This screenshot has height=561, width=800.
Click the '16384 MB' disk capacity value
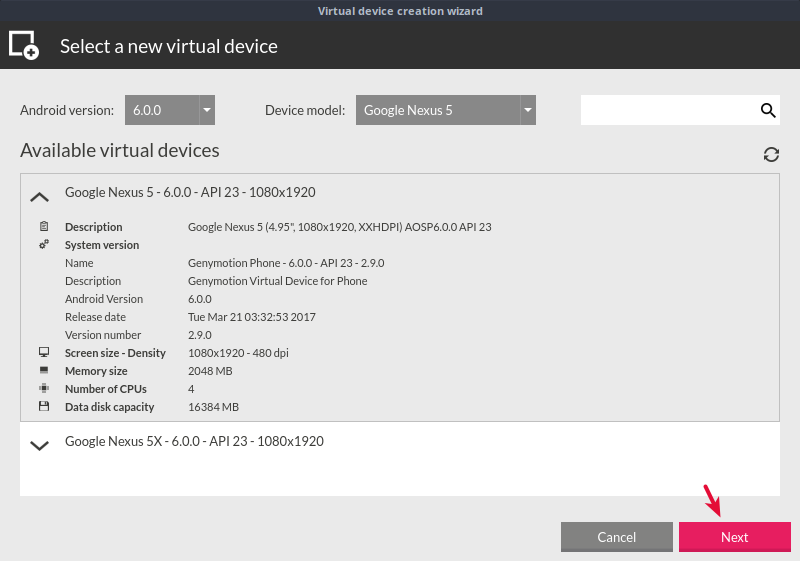pyautogui.click(x=213, y=407)
